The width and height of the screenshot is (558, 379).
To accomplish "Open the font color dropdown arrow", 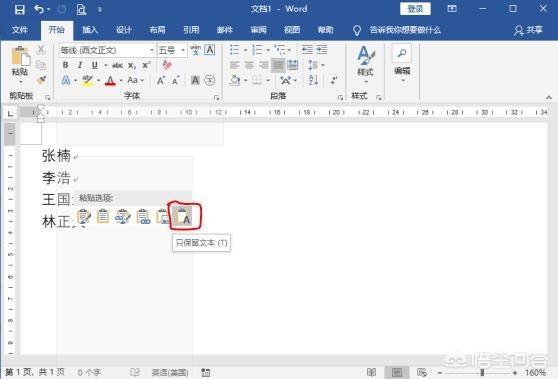I will (x=121, y=80).
